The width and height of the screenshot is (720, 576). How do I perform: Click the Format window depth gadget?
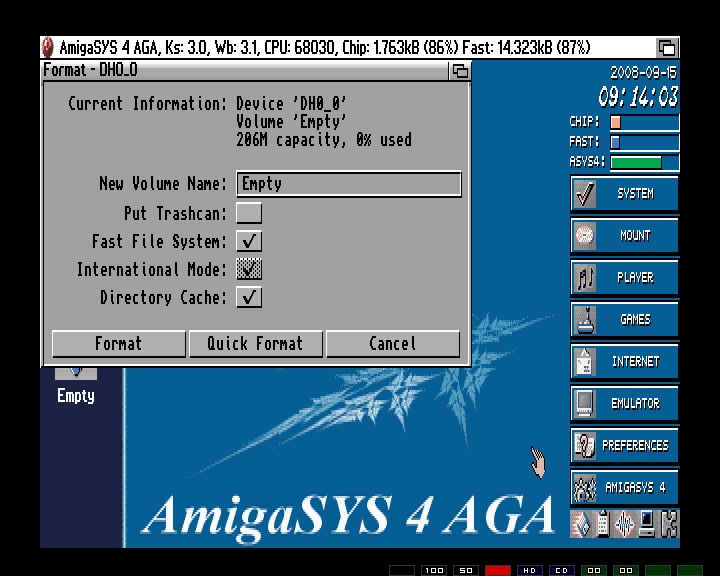click(x=460, y=71)
